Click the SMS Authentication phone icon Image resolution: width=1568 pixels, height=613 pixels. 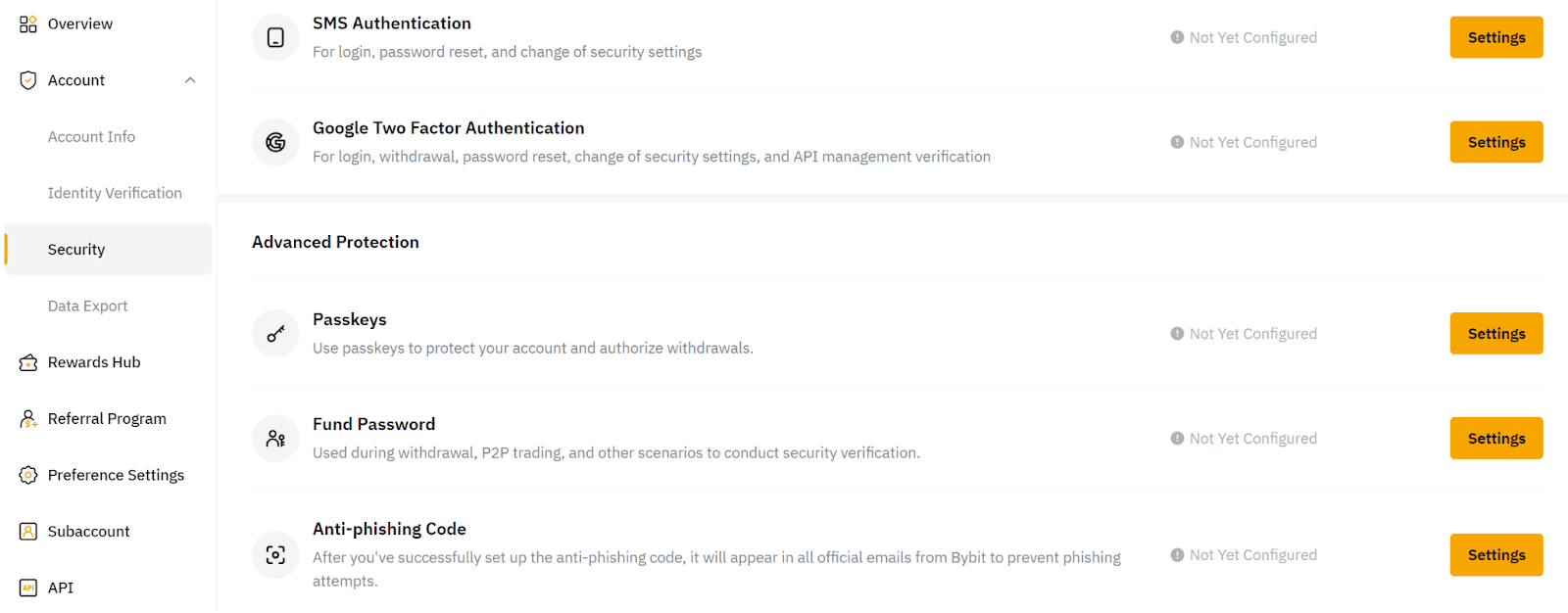(x=274, y=37)
